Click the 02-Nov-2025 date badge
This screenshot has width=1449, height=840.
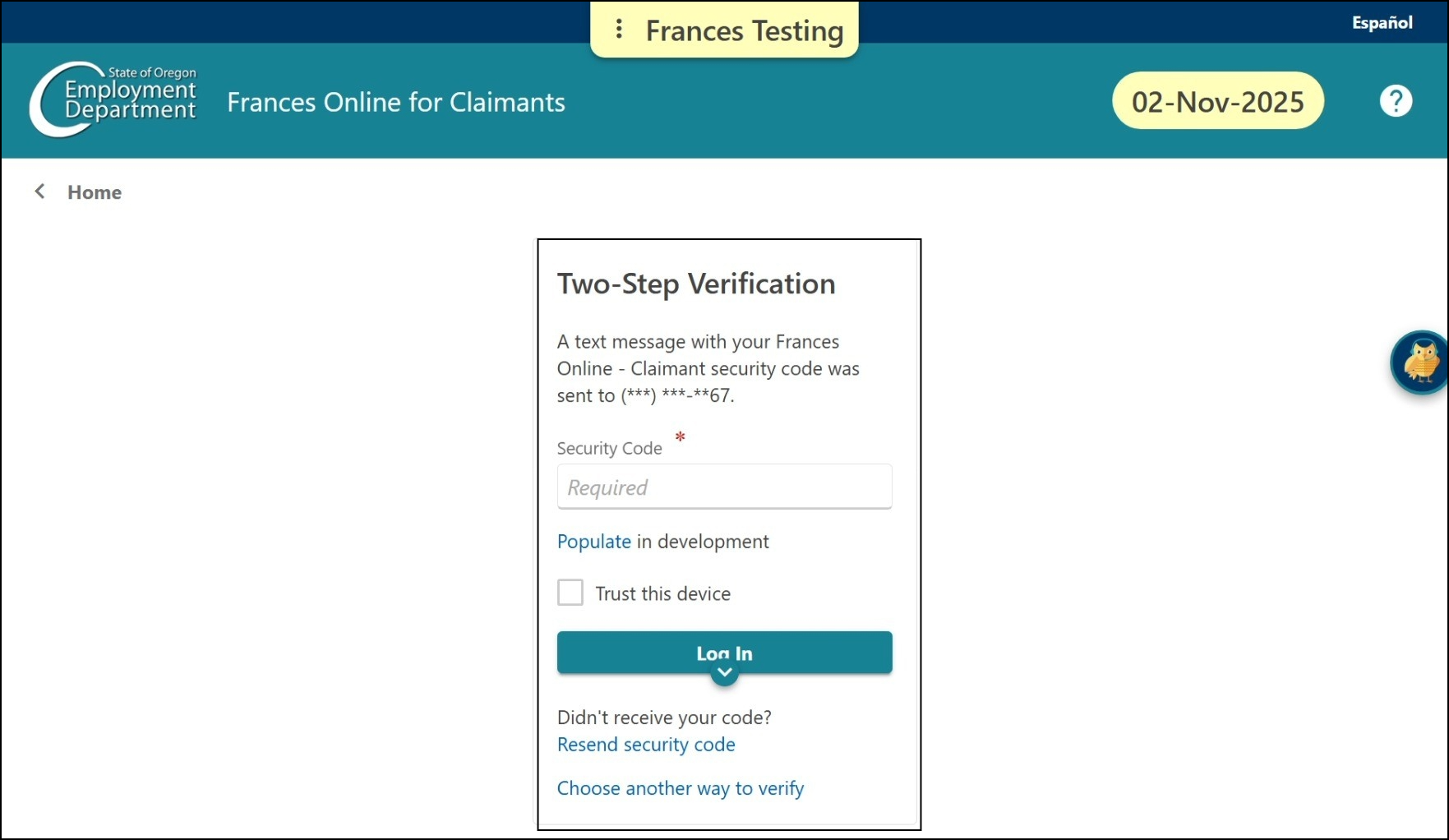1217,101
